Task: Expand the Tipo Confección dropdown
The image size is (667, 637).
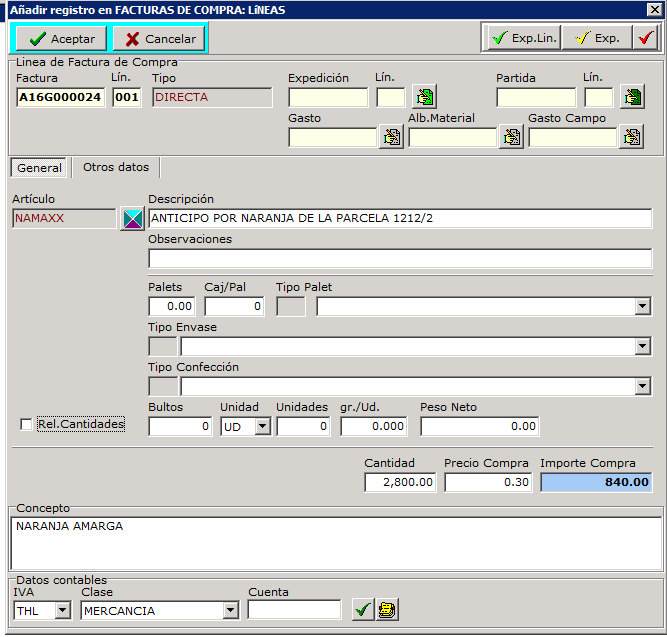Action: tap(642, 387)
